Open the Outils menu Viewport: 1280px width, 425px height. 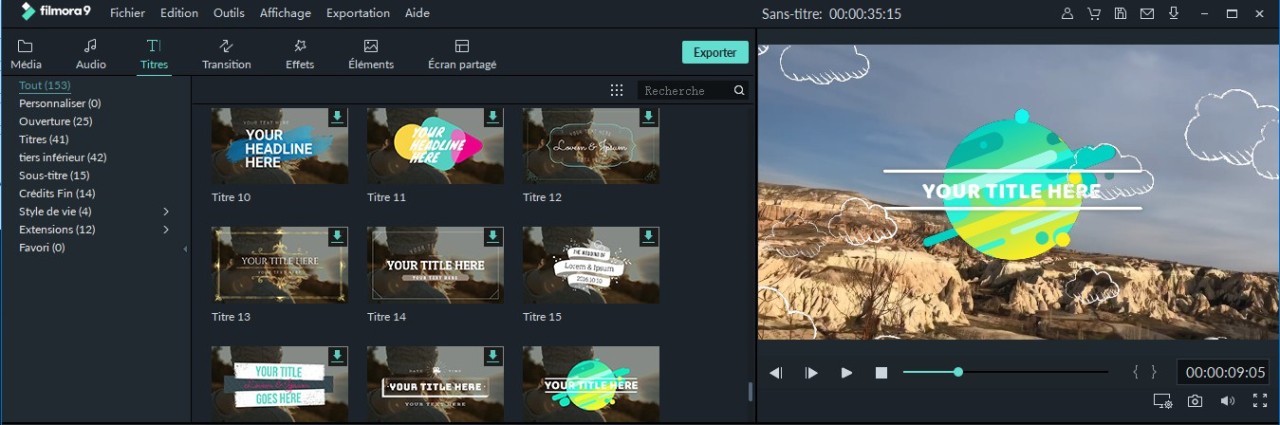click(229, 13)
